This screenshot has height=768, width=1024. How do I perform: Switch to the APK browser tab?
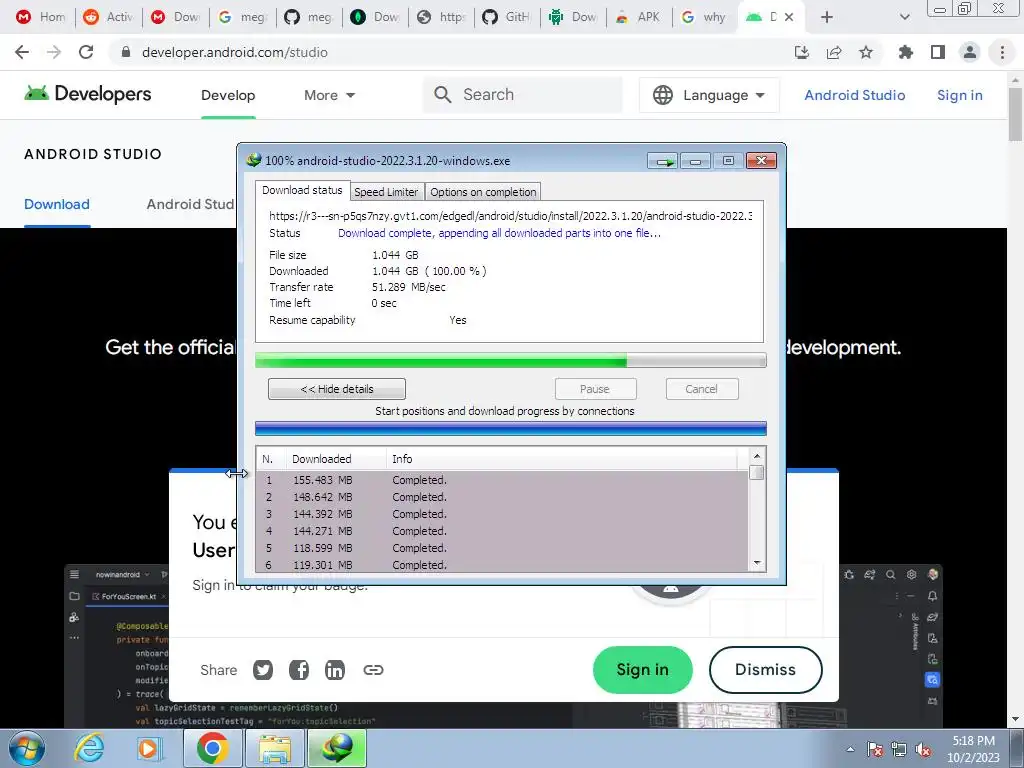coord(639,17)
